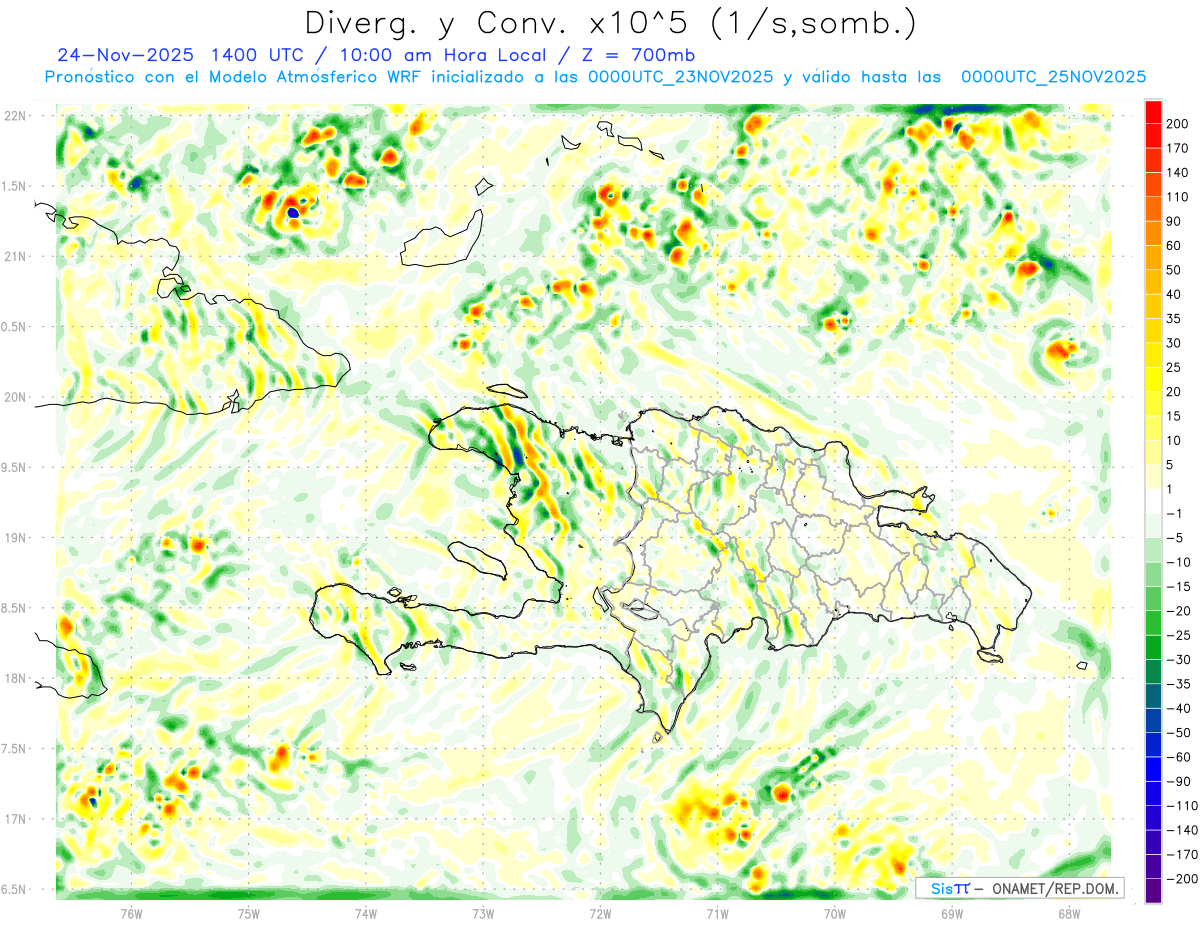Image resolution: width=1200 pixels, height=927 pixels.
Task: Click the '70W' longitude axis label
Action: 834,914
